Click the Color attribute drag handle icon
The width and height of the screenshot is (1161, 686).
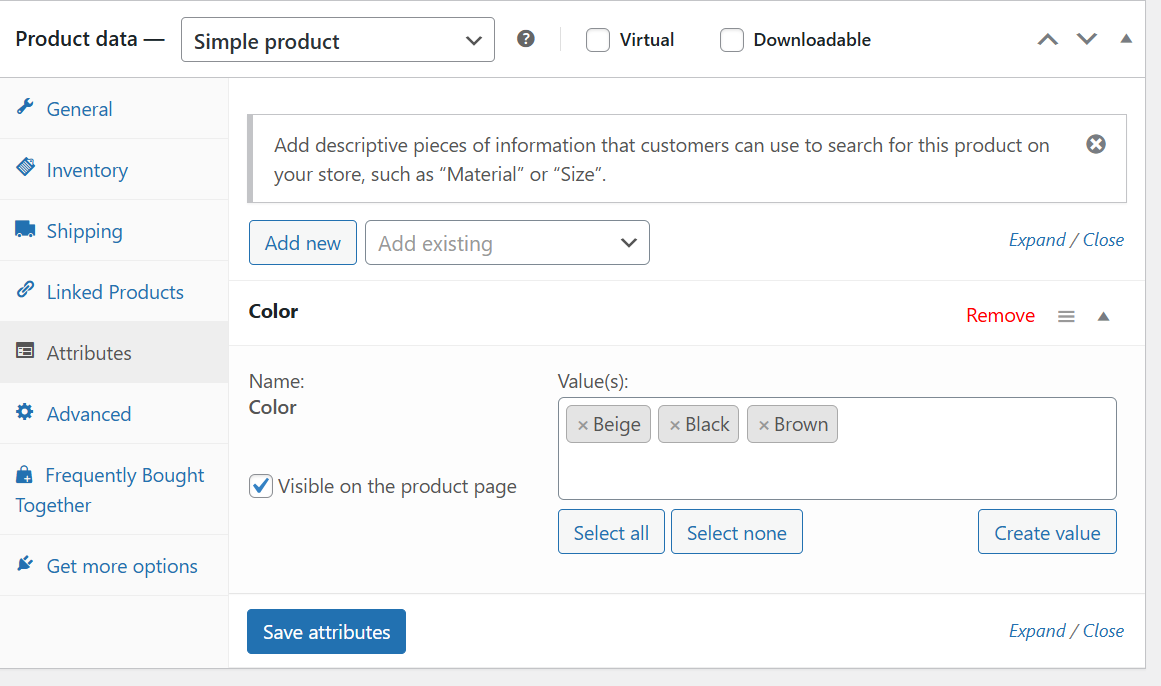pos(1066,316)
